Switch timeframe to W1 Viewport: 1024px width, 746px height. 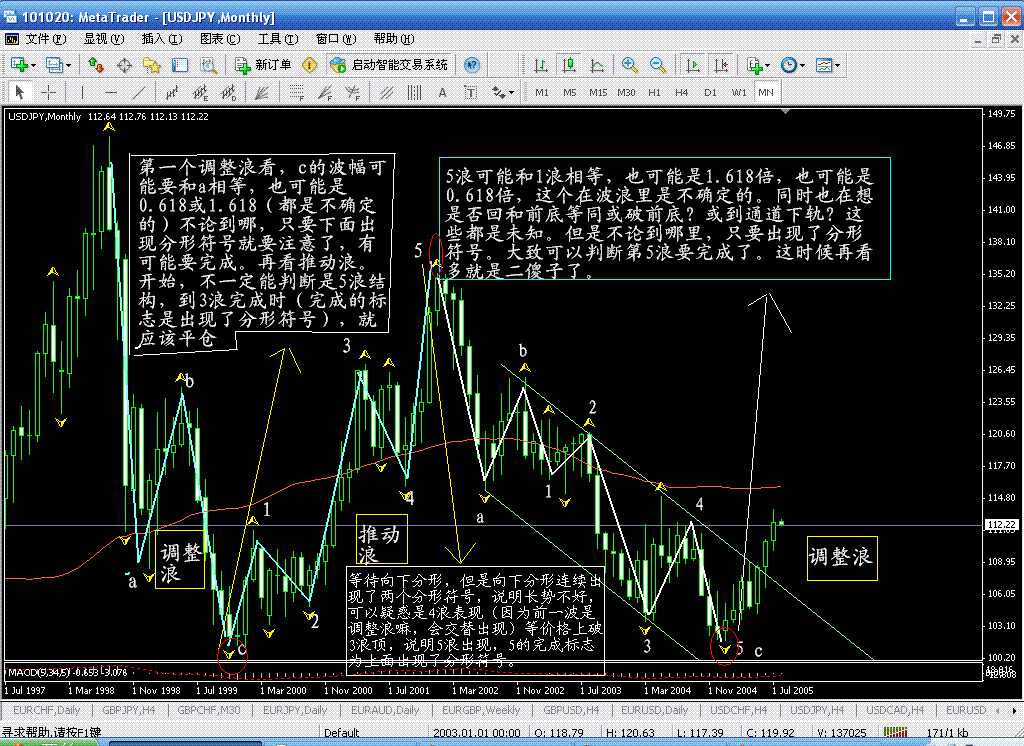click(739, 92)
